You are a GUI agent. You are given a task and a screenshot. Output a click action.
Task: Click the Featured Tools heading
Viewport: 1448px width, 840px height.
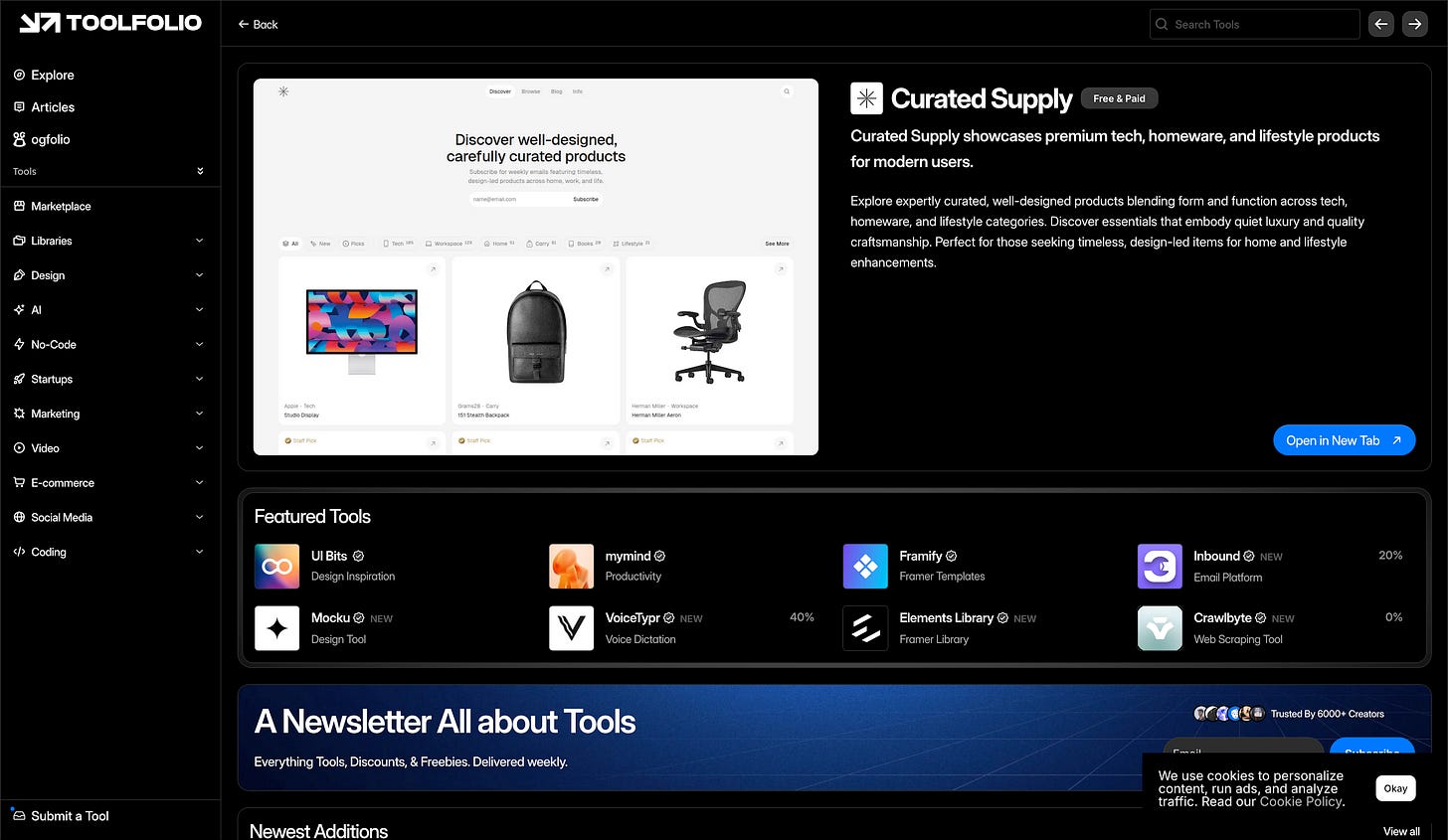tap(312, 516)
